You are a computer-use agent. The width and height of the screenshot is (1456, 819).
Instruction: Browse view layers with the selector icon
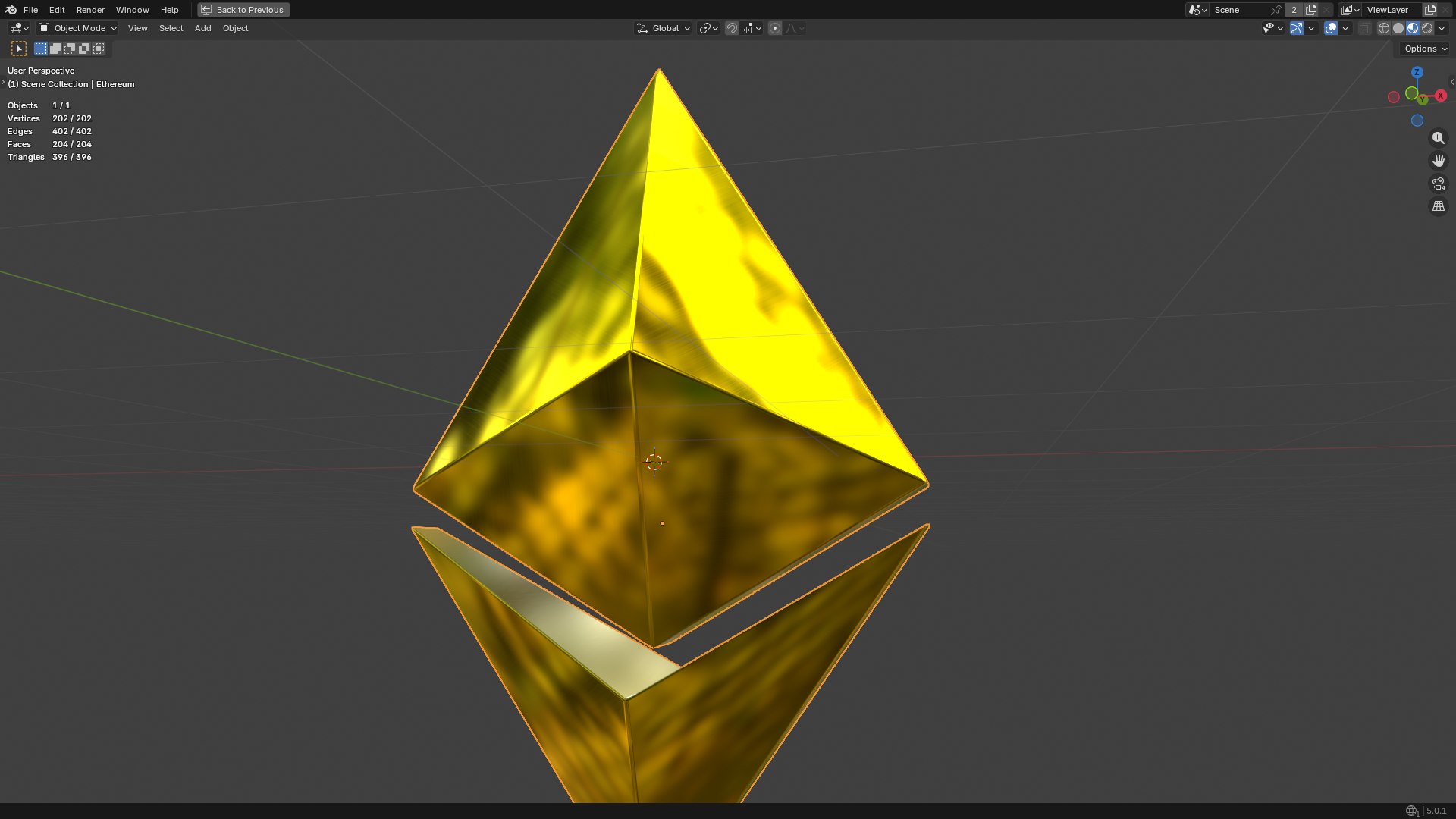(1350, 10)
